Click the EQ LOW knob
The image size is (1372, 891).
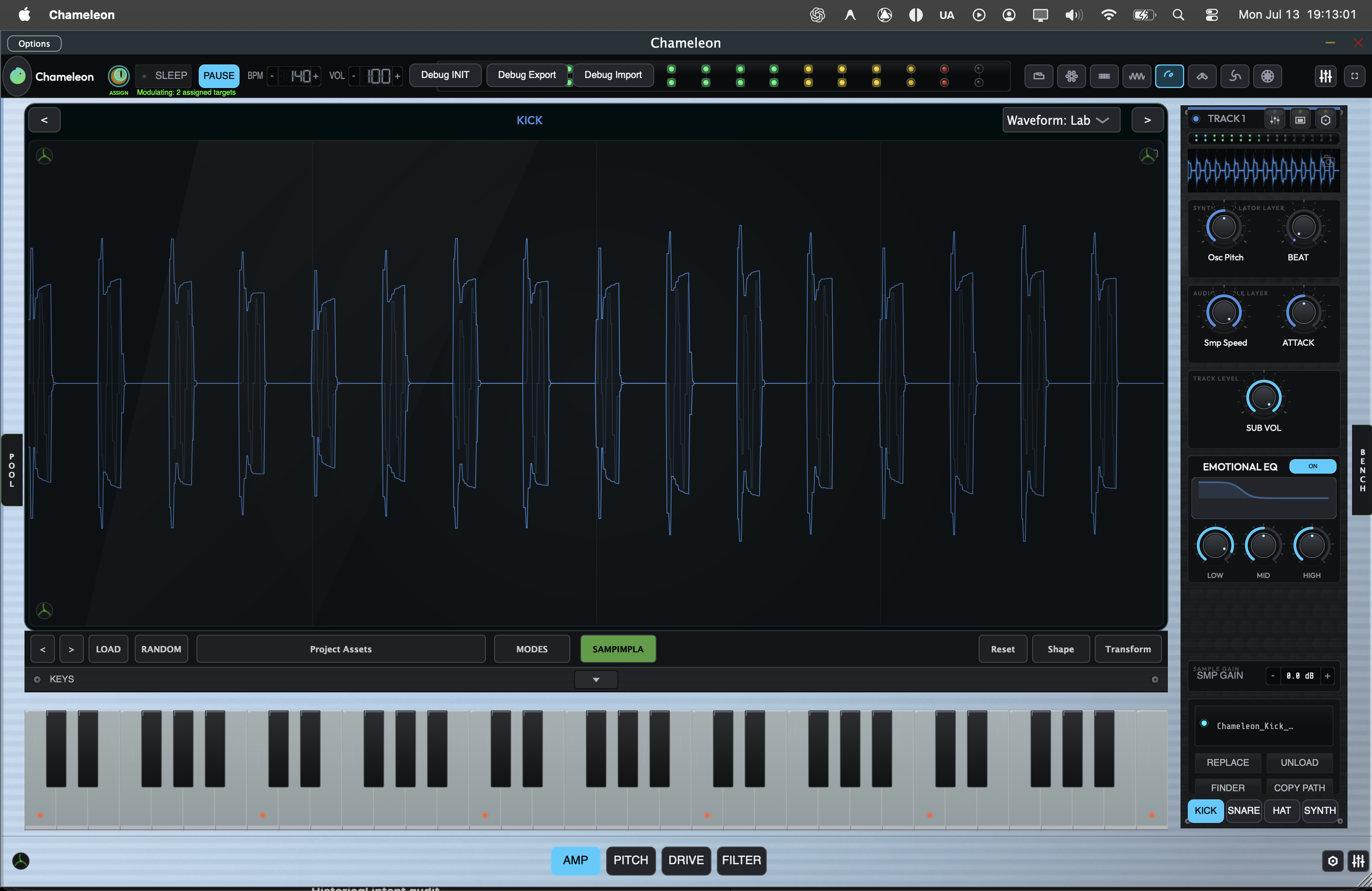coord(1215,546)
